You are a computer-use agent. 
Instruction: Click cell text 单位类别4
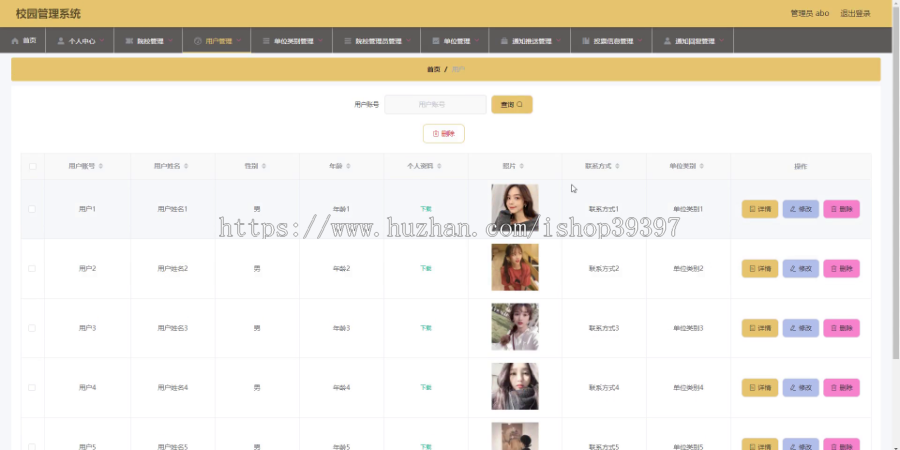tap(688, 387)
